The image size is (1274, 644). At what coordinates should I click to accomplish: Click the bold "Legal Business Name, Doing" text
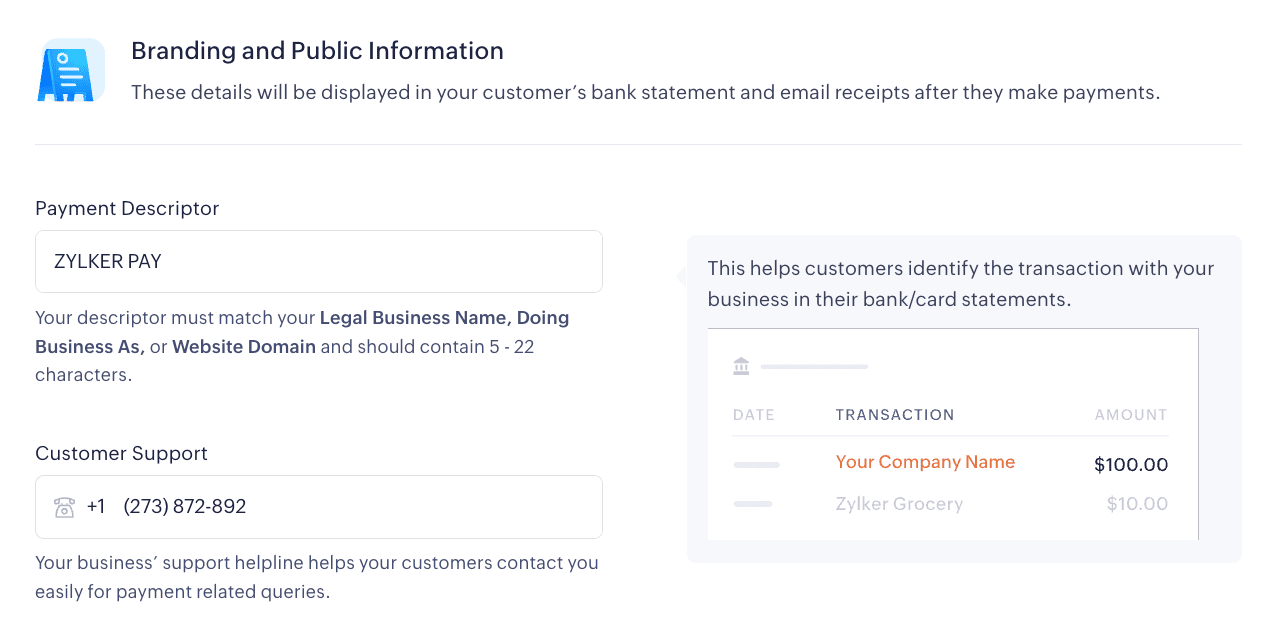click(x=444, y=318)
